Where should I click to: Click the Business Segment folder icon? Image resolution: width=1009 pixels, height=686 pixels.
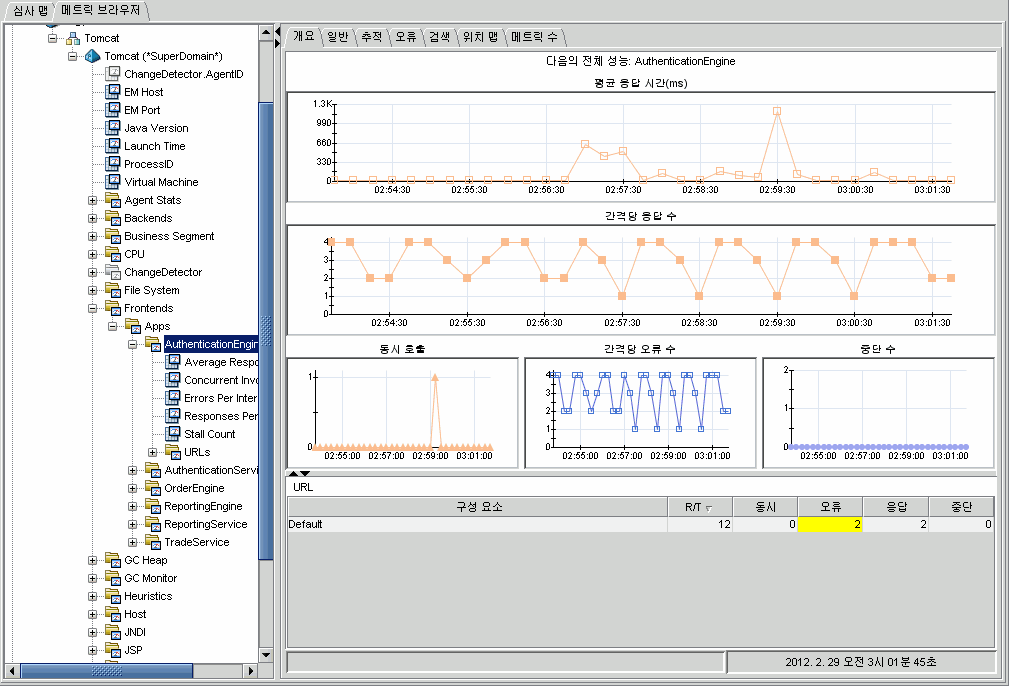[113, 236]
